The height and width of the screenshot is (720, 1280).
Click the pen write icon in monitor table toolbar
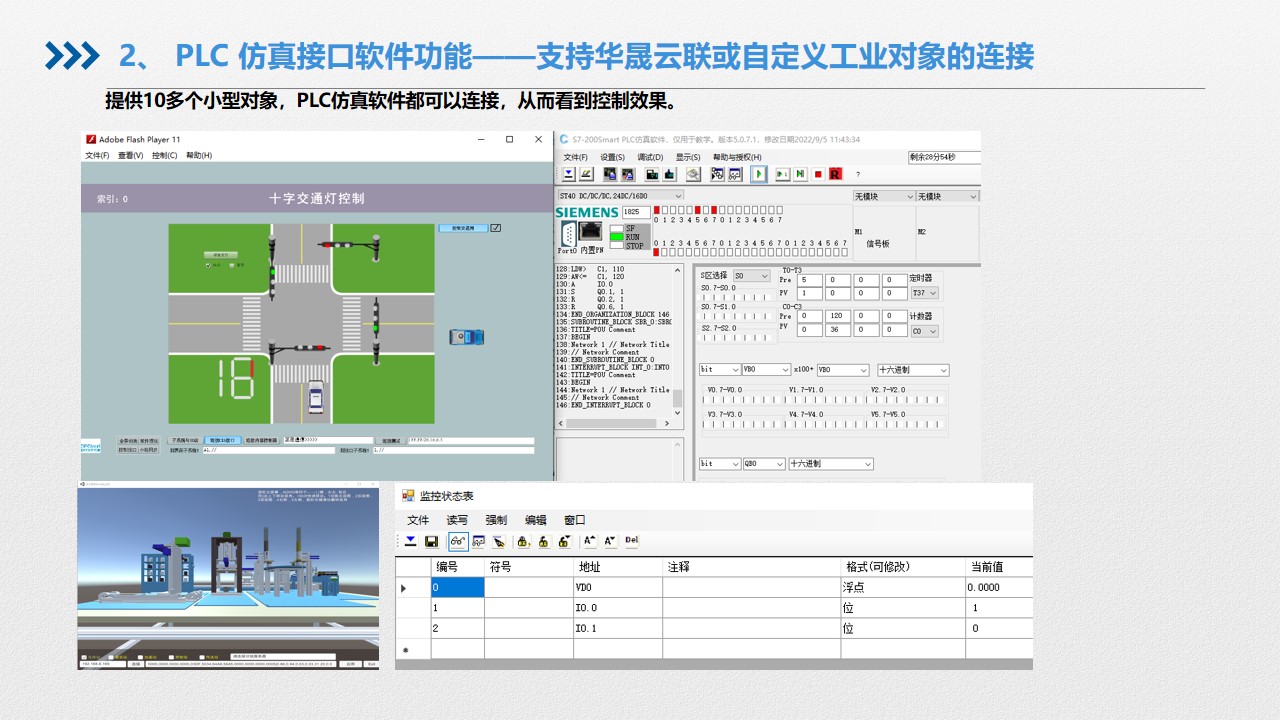point(499,541)
